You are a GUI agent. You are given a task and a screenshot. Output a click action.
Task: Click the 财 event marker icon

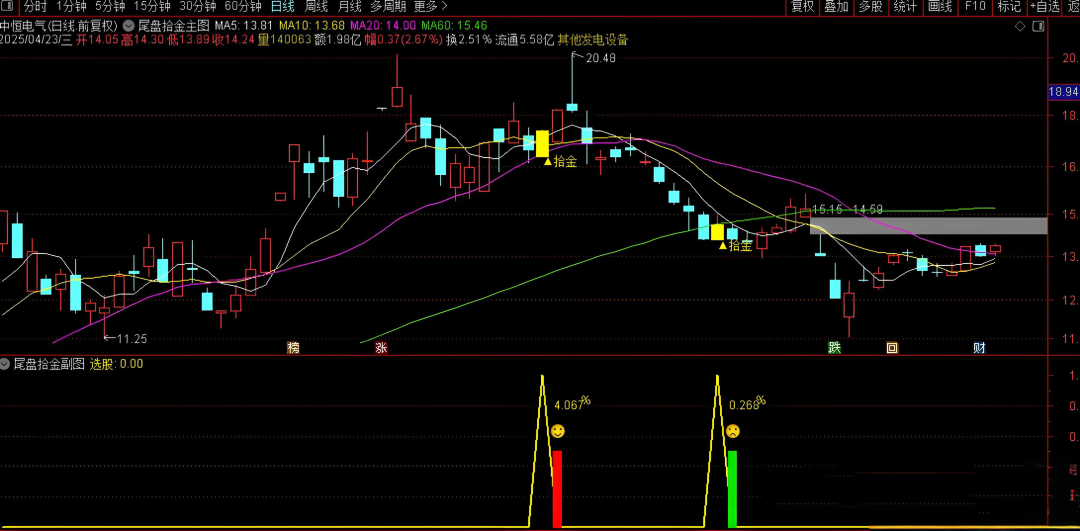pos(979,348)
